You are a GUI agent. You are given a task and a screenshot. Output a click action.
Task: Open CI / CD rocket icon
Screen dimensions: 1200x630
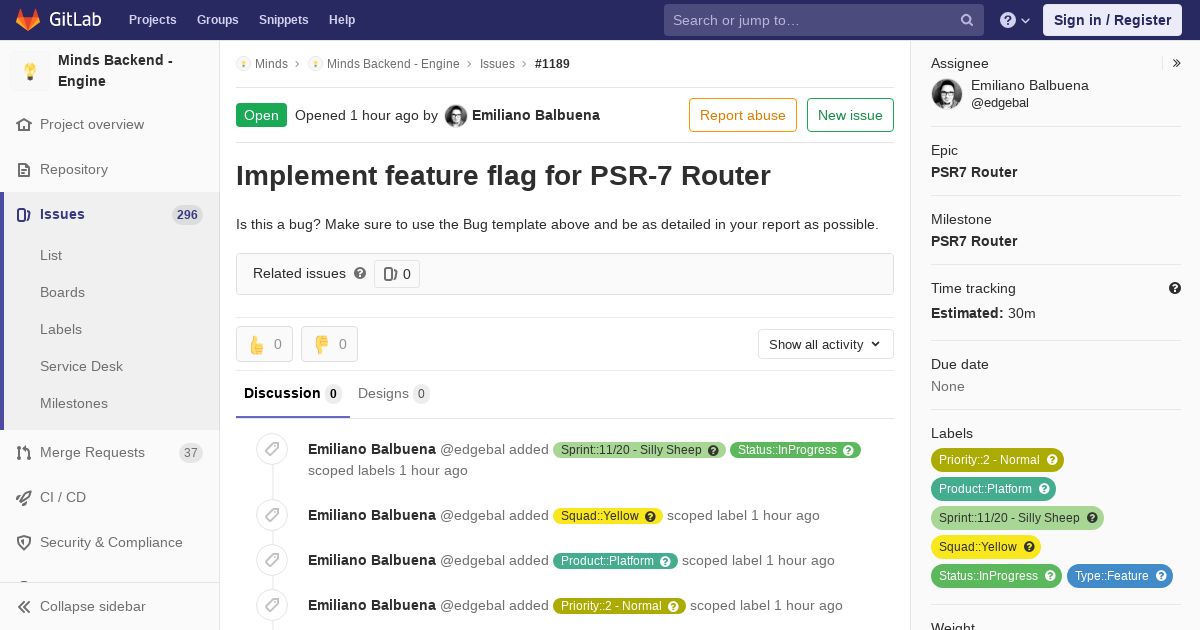[24, 497]
